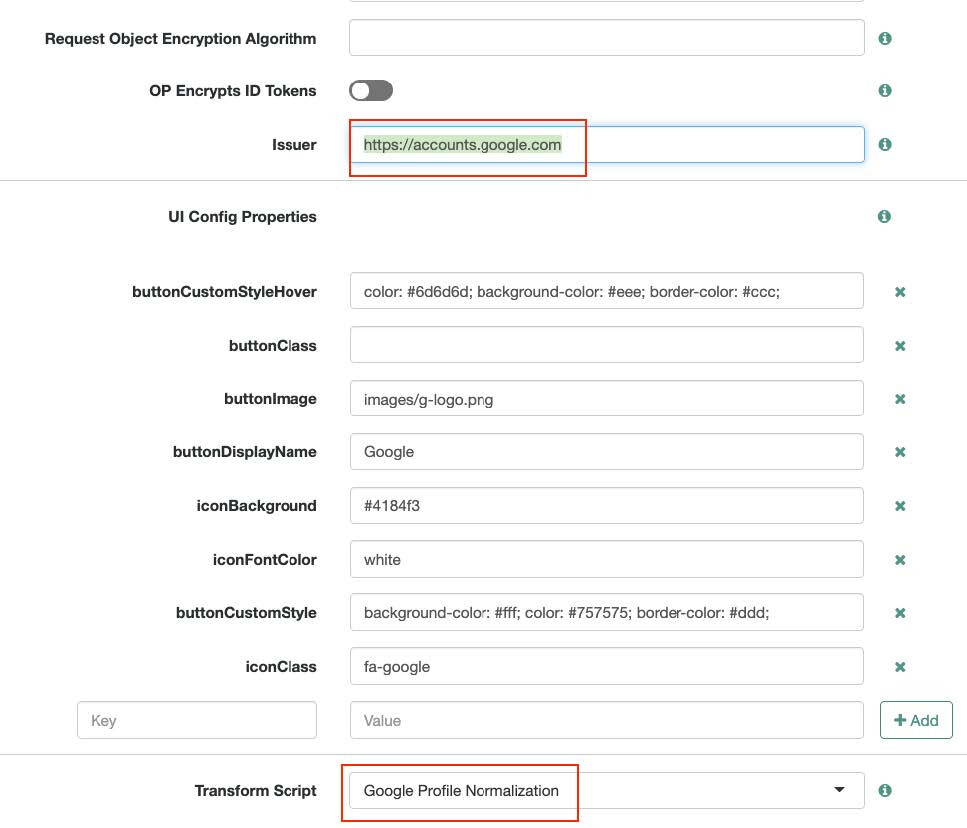Remove the buttonCustomStyleHover property
Viewport: 967px width, 828px height.
point(900,292)
